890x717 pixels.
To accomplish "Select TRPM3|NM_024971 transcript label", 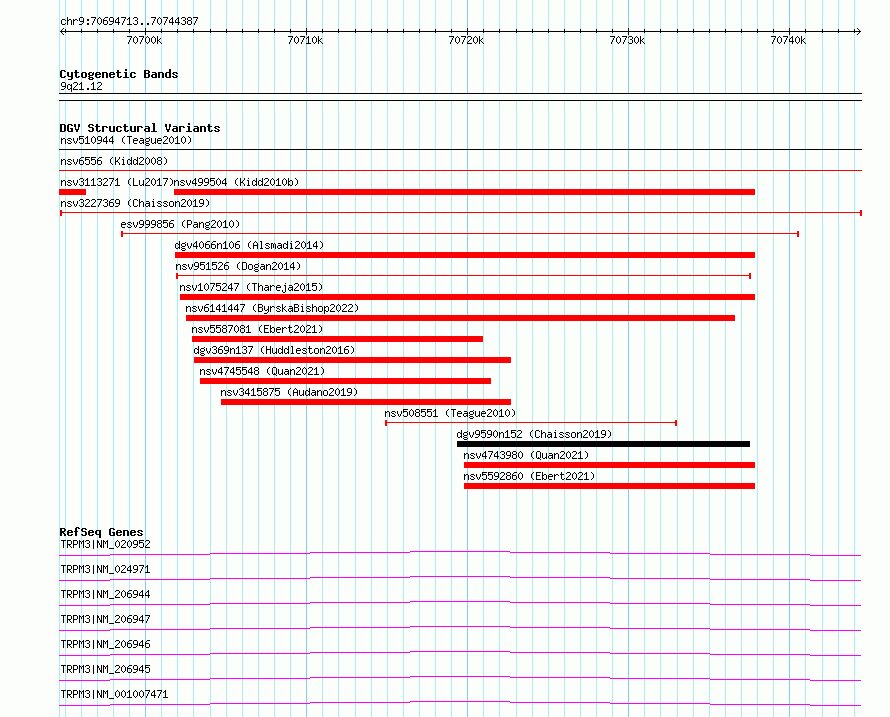I will pyautogui.click(x=105, y=569).
